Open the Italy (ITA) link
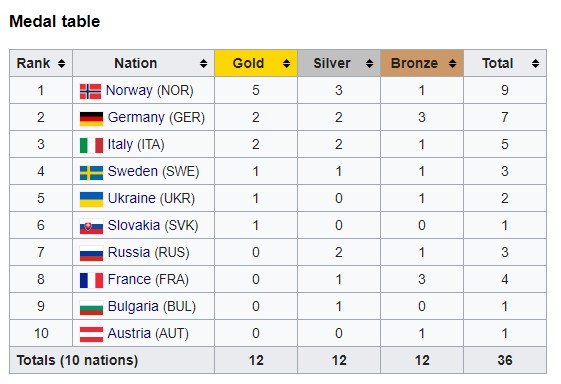The height and width of the screenshot is (384, 561). tap(136, 145)
